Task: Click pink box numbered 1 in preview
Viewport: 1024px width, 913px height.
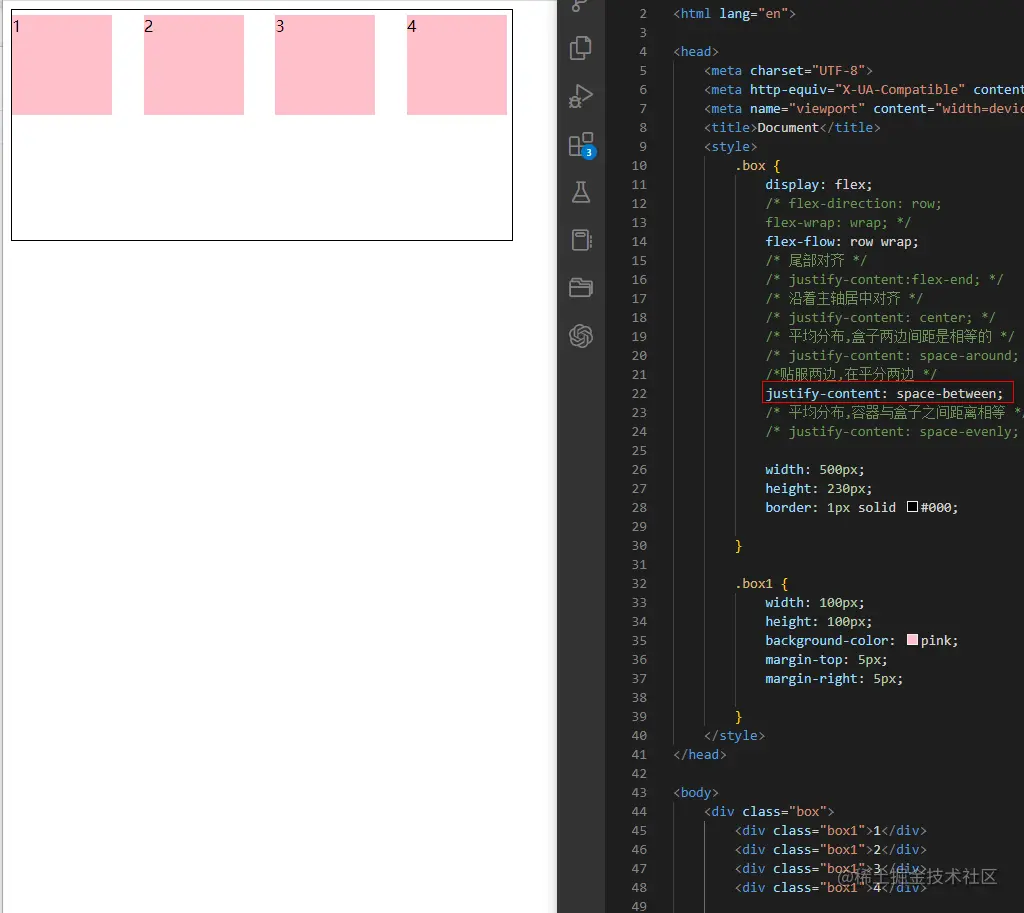Action: pyautogui.click(x=62, y=65)
